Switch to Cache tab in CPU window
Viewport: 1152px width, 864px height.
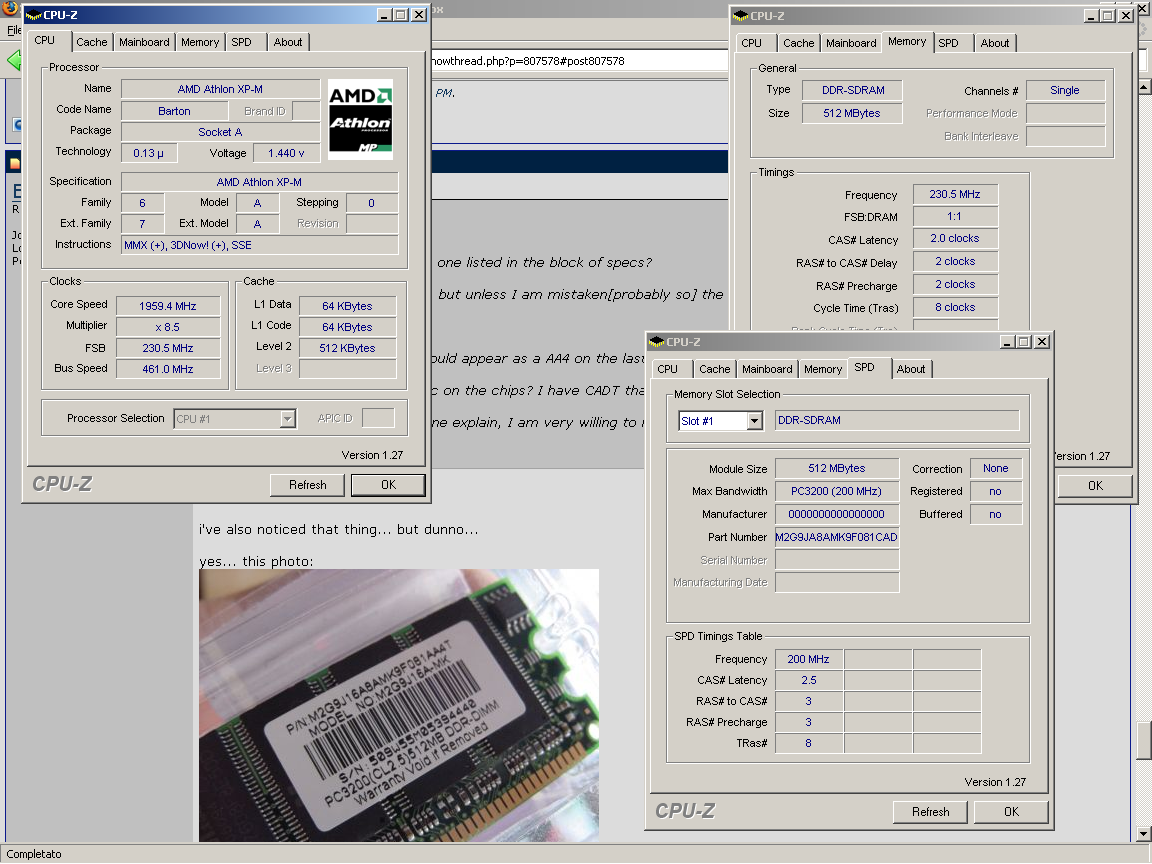pos(92,42)
